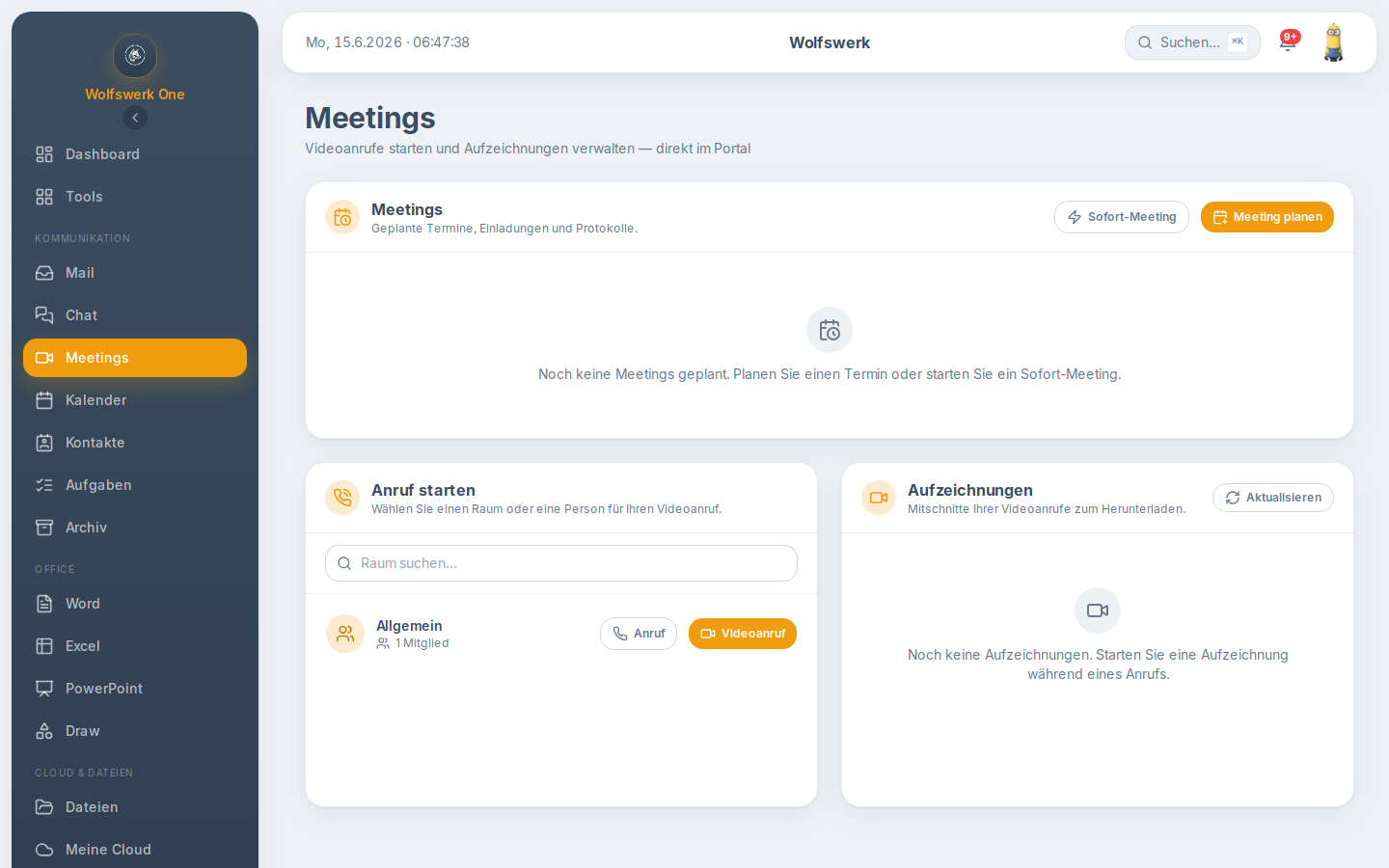Open Tools in the sidebar
1389x868 pixels.
[x=135, y=197]
